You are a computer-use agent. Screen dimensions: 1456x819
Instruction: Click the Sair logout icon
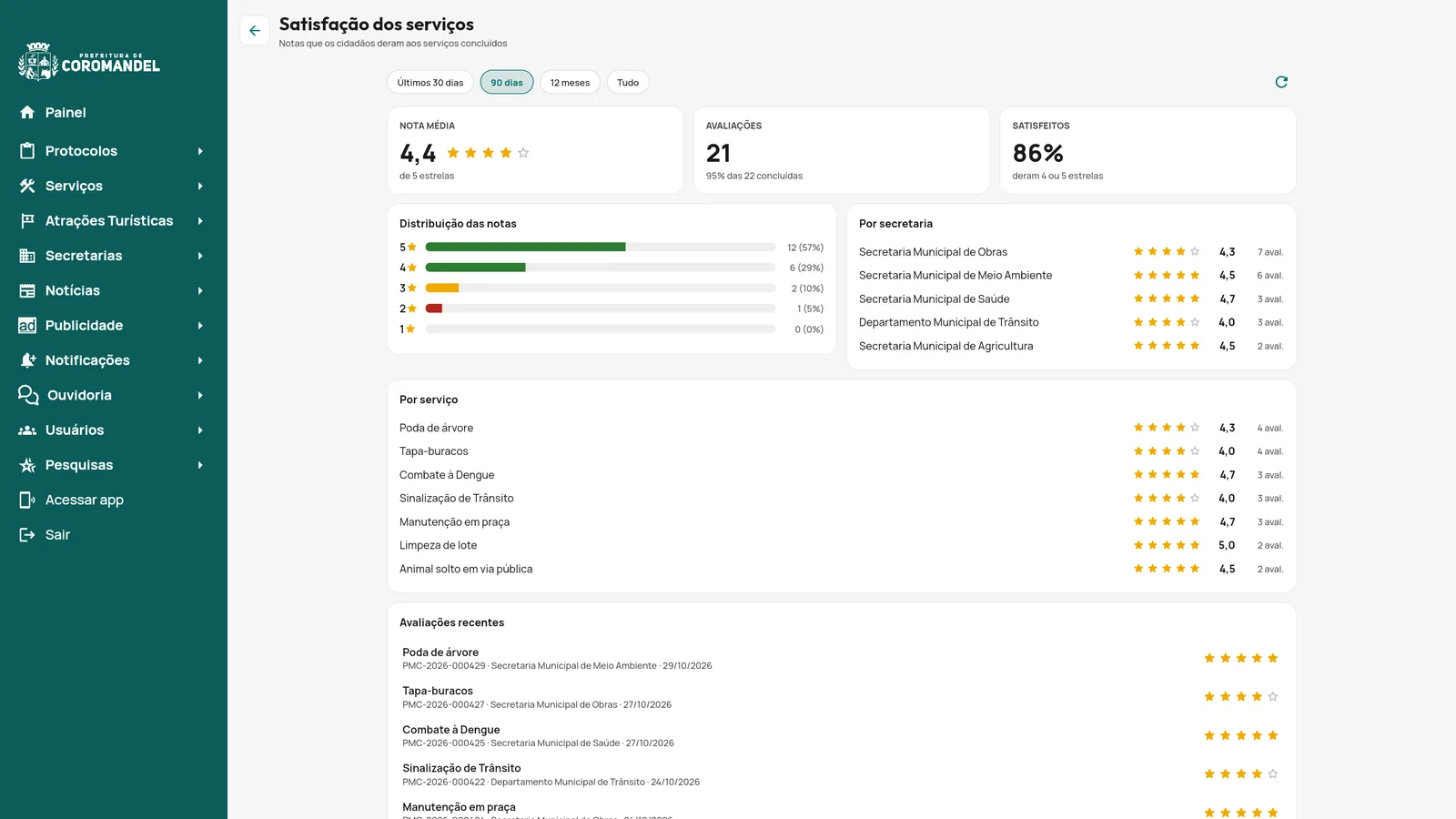(x=27, y=535)
